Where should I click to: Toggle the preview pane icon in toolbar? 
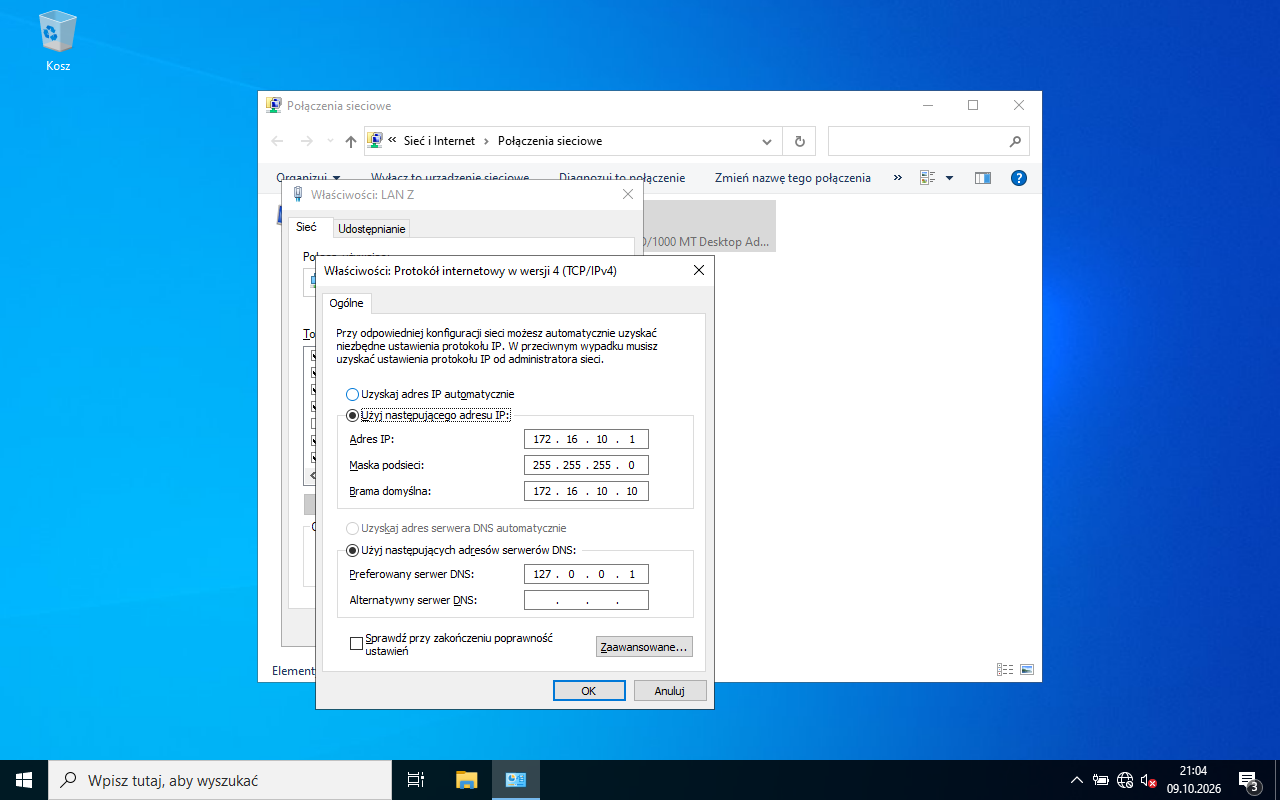[x=983, y=178]
